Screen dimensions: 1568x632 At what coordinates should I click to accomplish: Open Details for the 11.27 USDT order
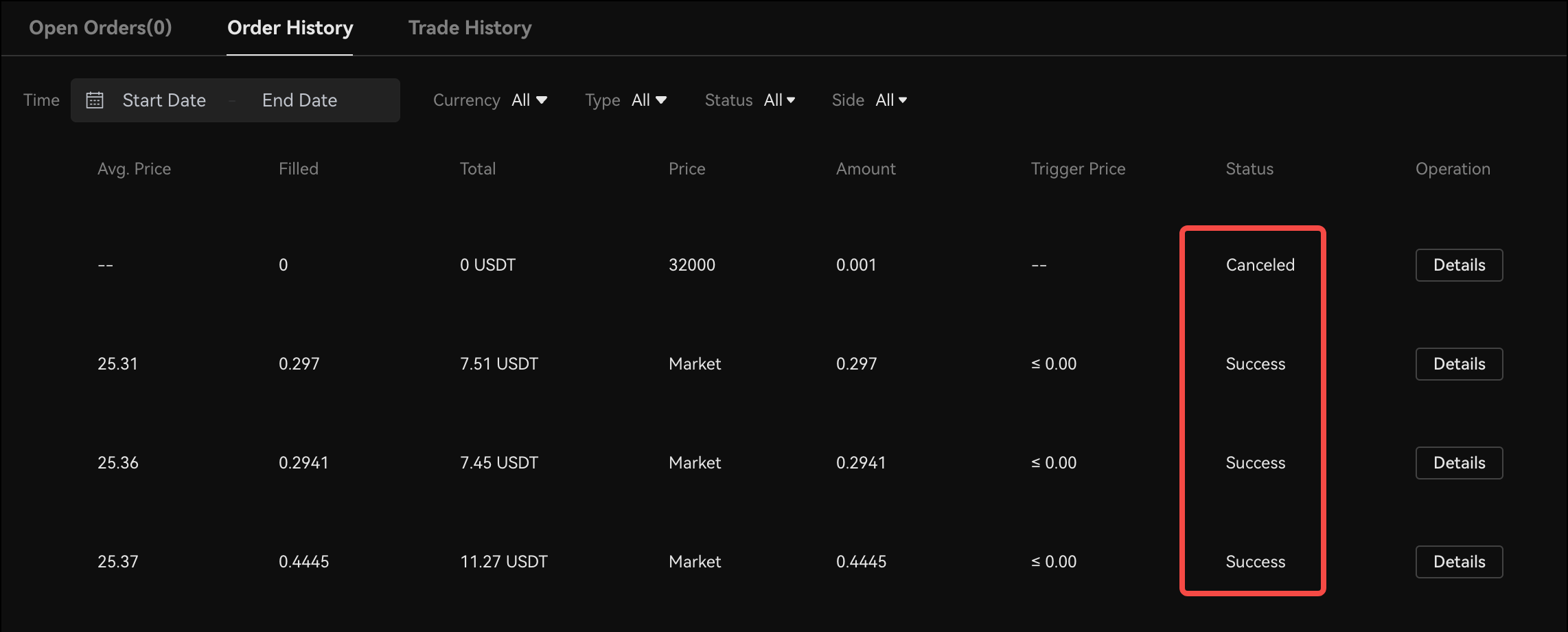pos(1459,562)
